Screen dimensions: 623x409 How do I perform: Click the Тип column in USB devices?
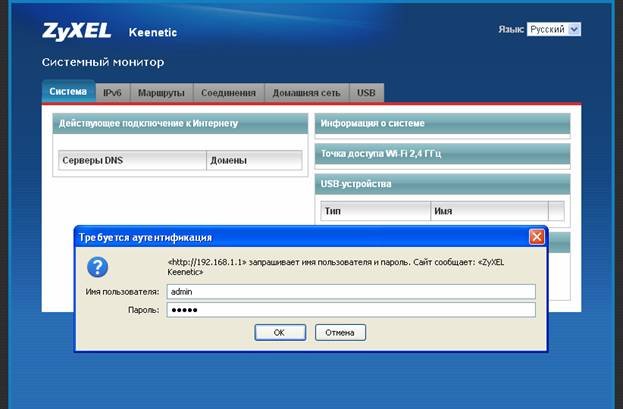coord(375,211)
